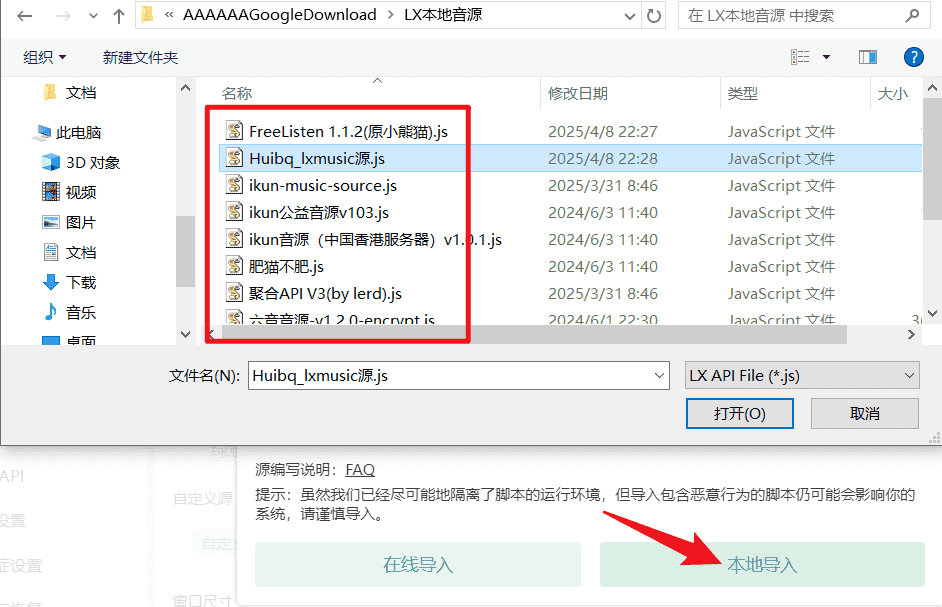Image resolution: width=942 pixels, height=607 pixels.
Task: Click 在线导入 button in LX Music
Action: [418, 564]
